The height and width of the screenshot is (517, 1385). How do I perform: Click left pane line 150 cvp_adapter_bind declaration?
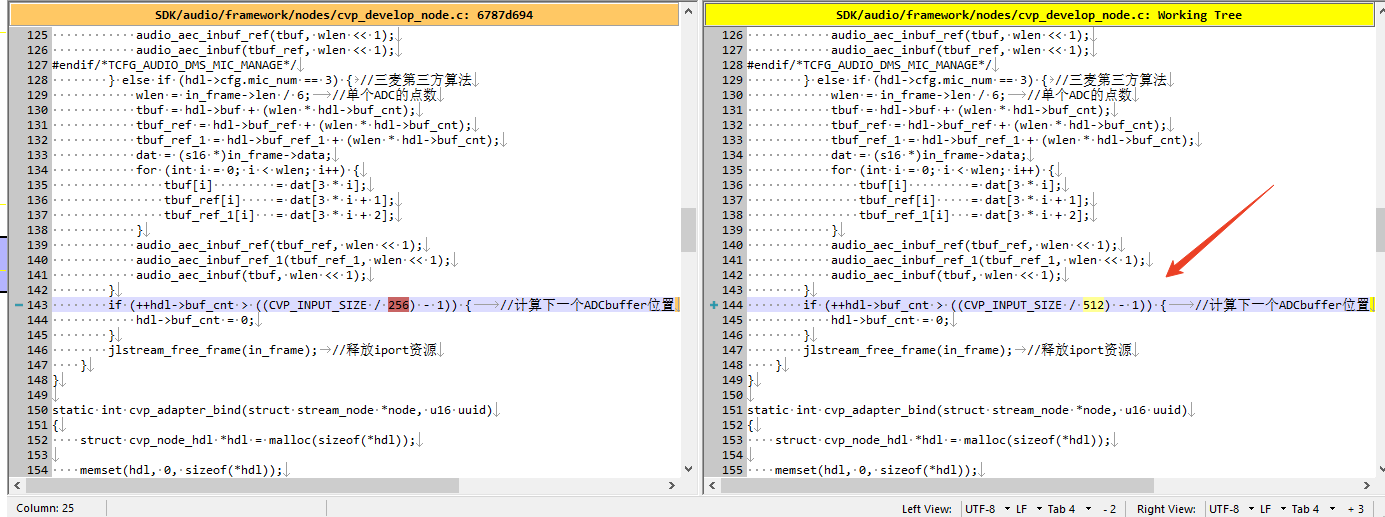pos(272,410)
